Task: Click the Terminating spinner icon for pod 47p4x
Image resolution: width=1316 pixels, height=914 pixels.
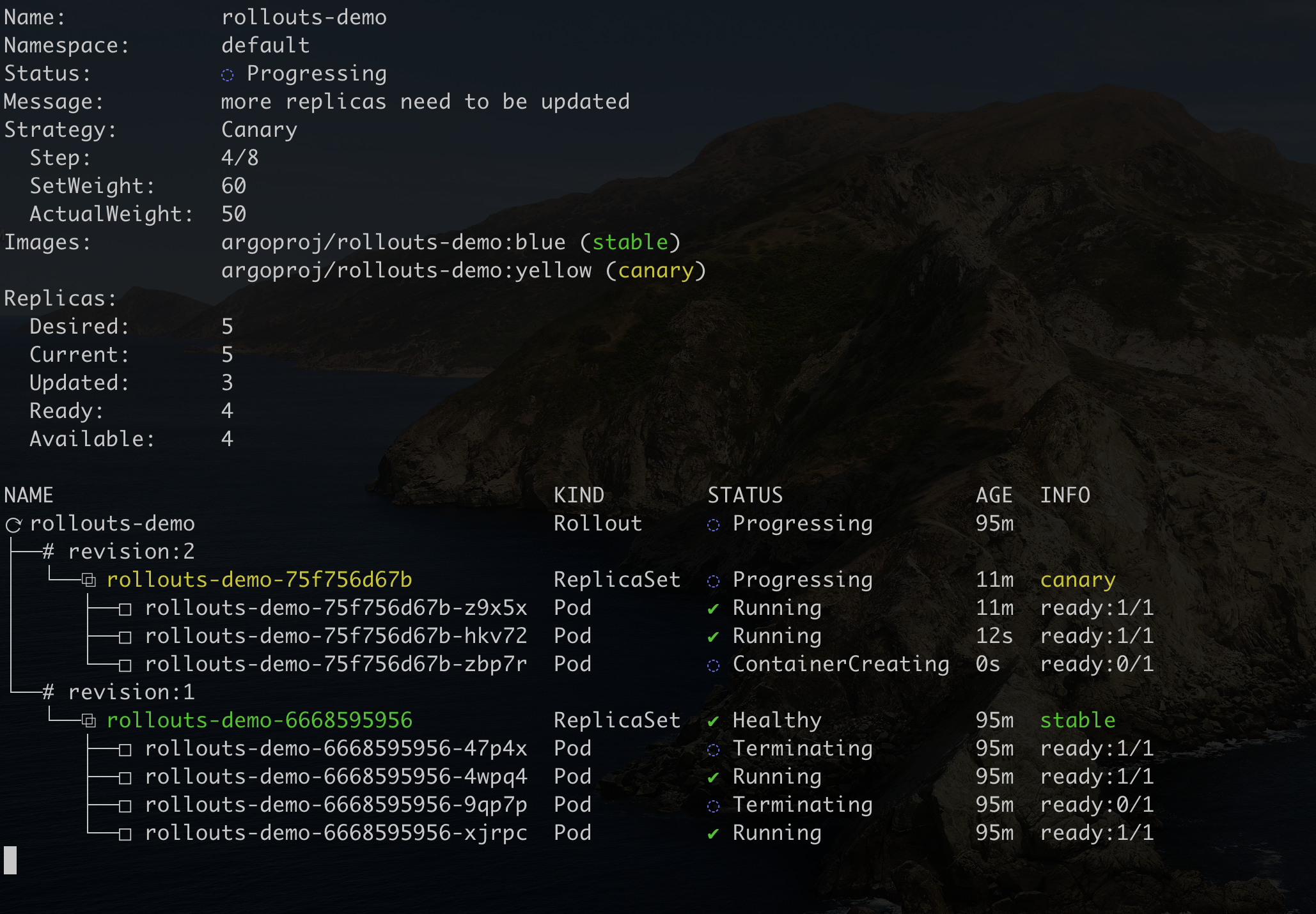Action: pyautogui.click(x=713, y=750)
